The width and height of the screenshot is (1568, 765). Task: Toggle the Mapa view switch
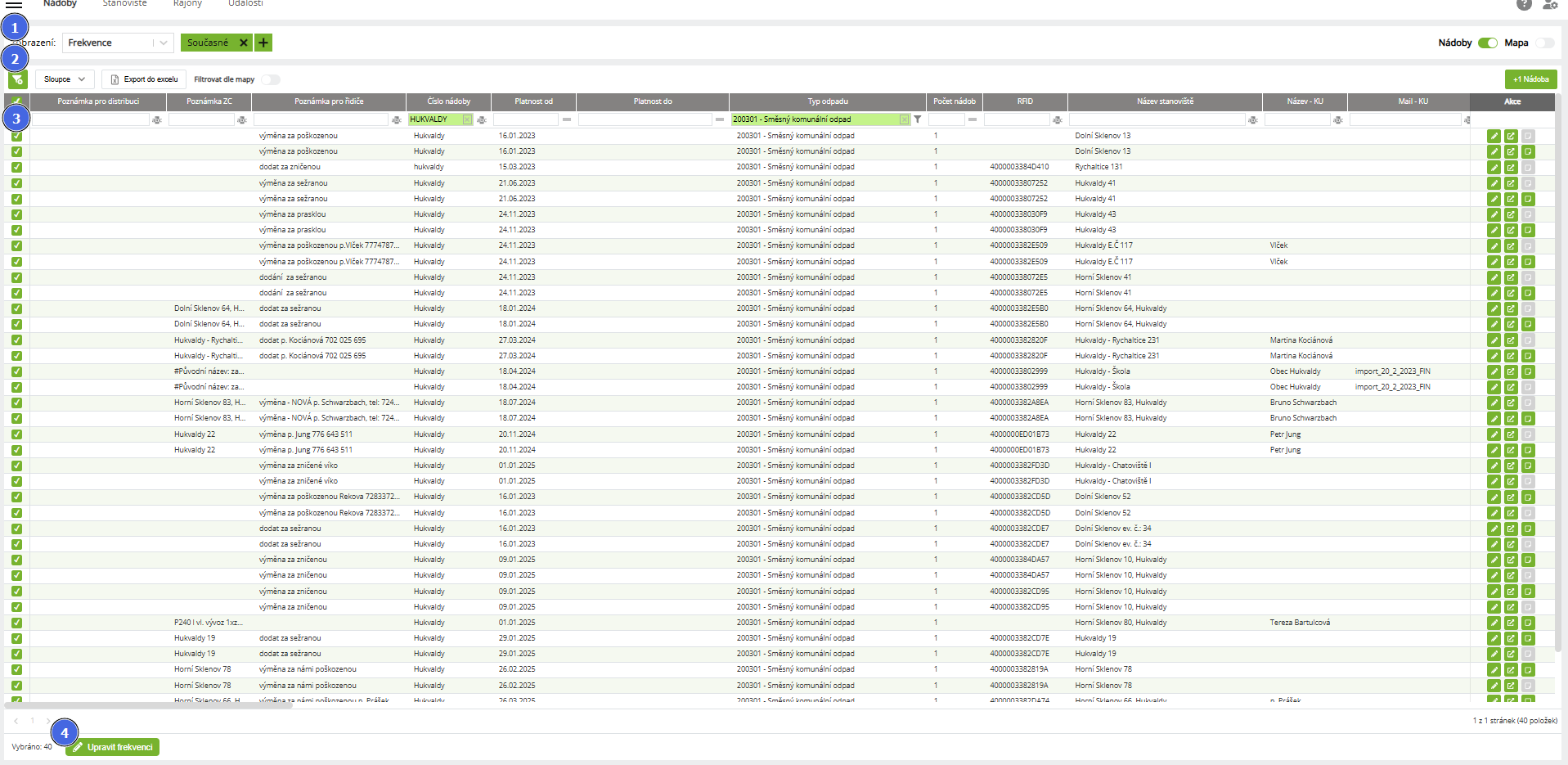[x=1545, y=43]
